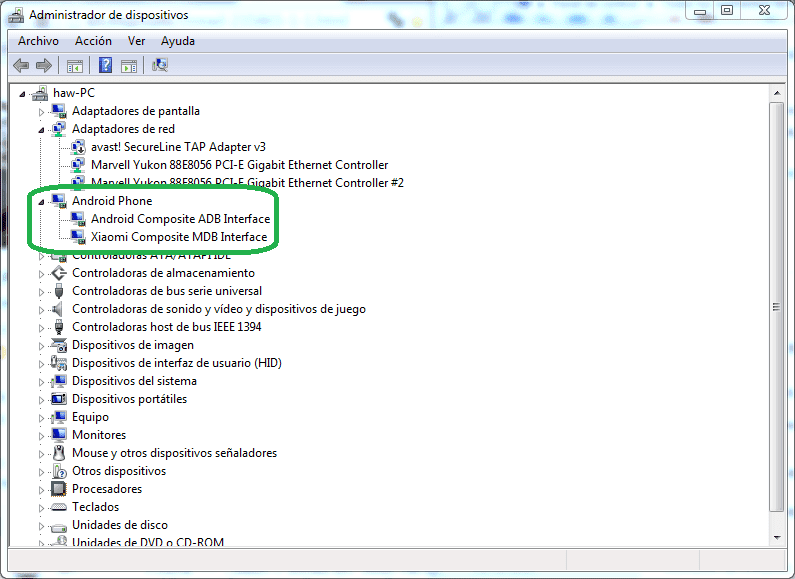Click the Back arrow toolbar icon
Image resolution: width=795 pixels, height=579 pixels.
point(21,65)
